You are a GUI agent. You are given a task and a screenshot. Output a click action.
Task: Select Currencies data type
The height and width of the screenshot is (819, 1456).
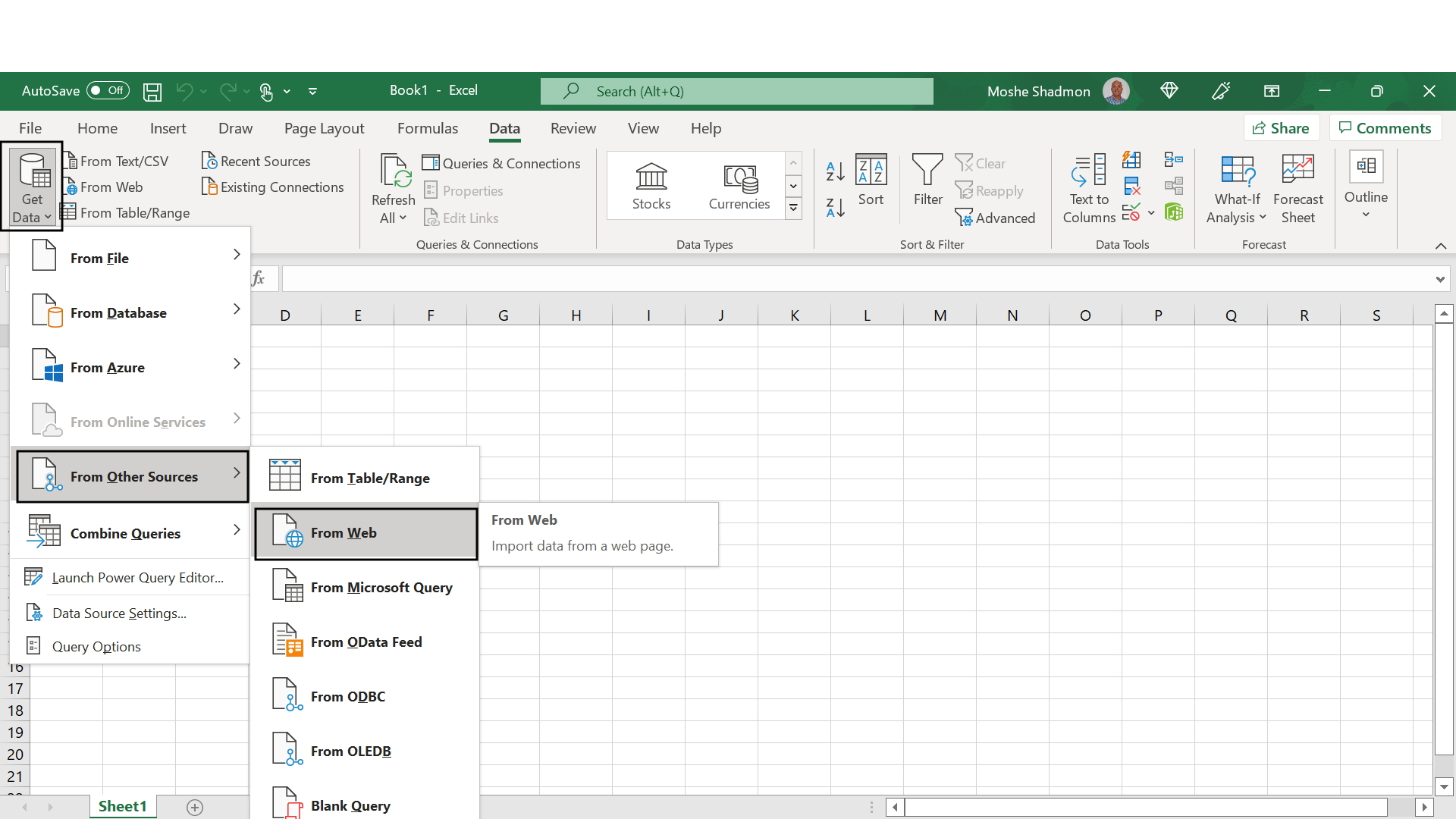pyautogui.click(x=739, y=187)
